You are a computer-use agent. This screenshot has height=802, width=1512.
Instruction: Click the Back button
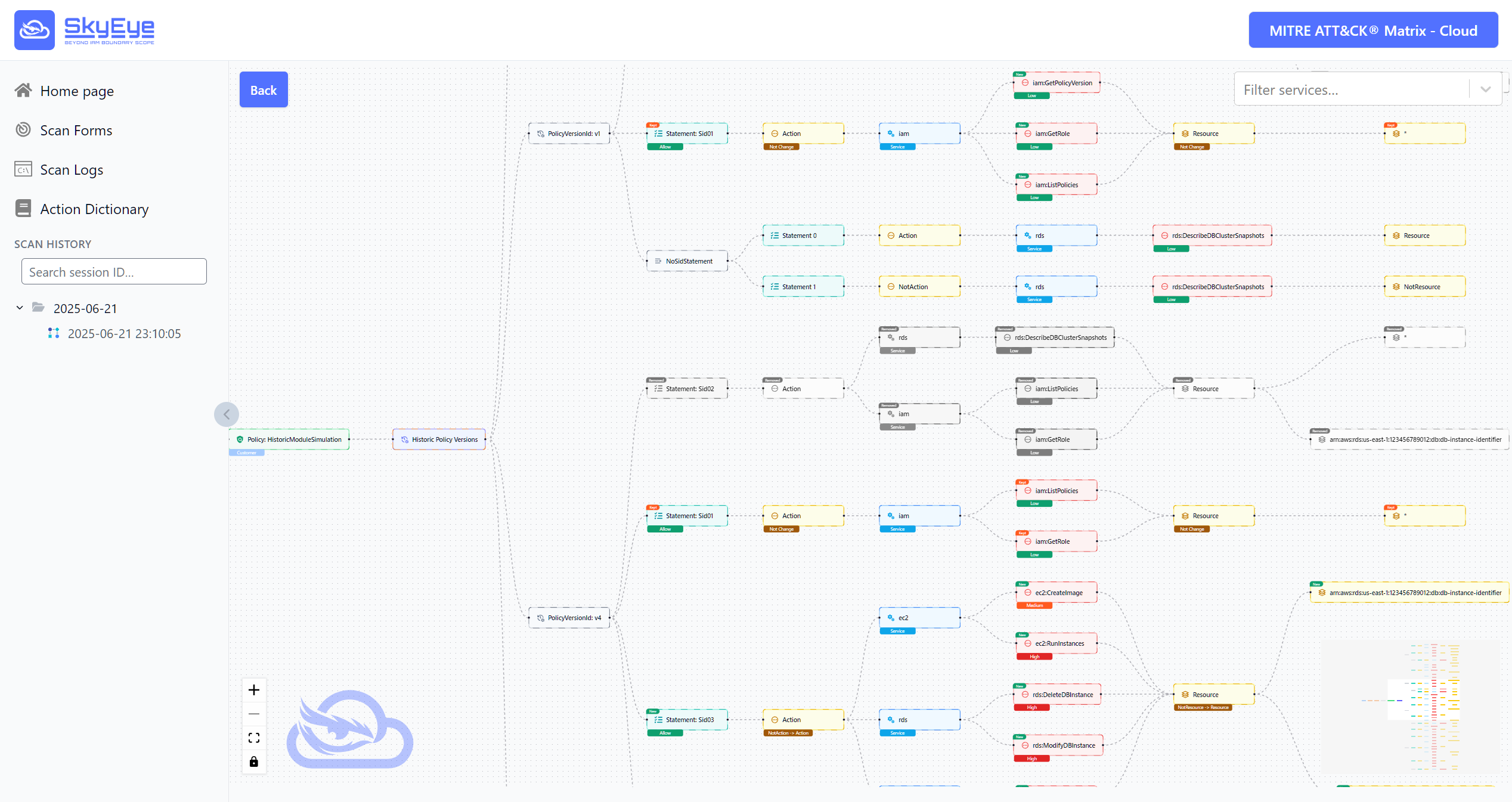(x=264, y=90)
